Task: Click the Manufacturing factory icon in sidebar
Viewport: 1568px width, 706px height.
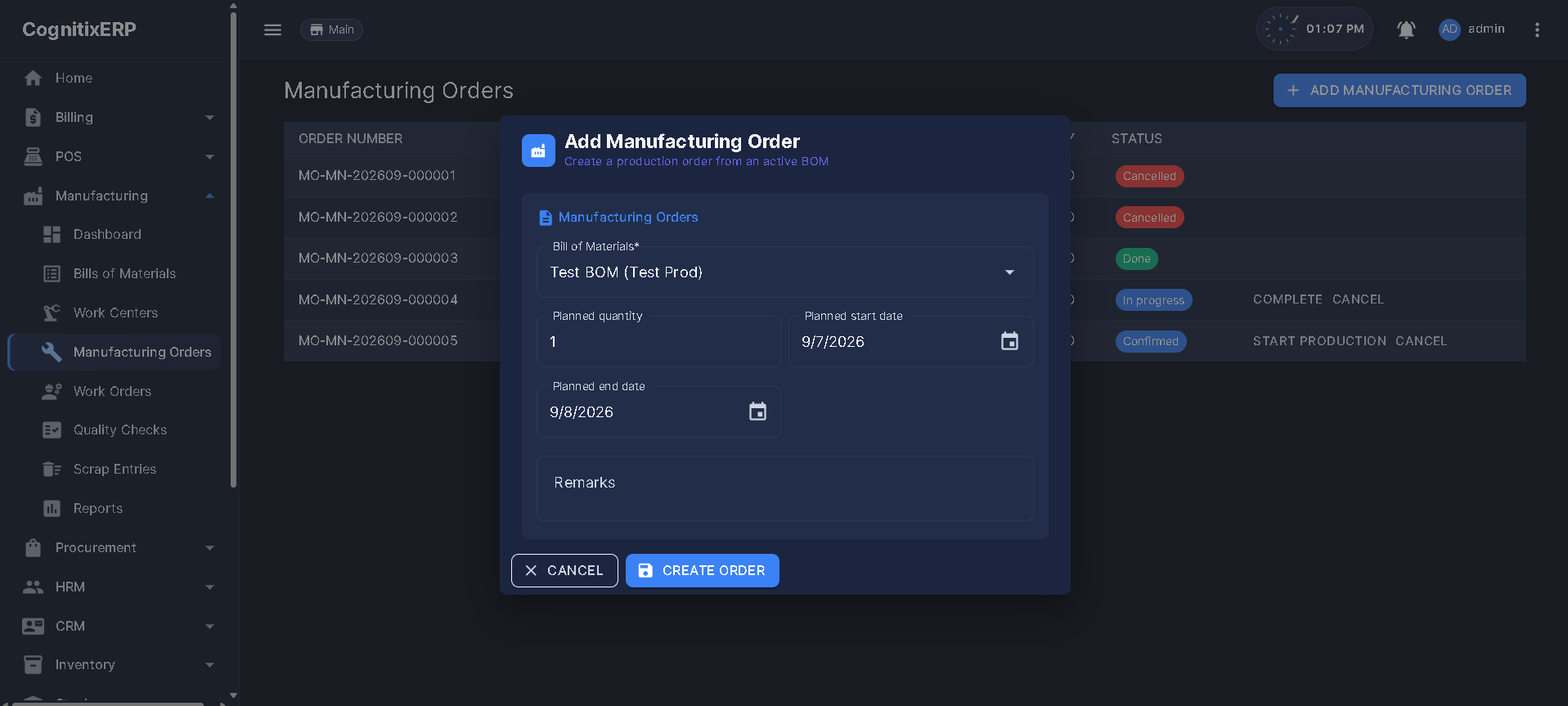Action: click(33, 196)
